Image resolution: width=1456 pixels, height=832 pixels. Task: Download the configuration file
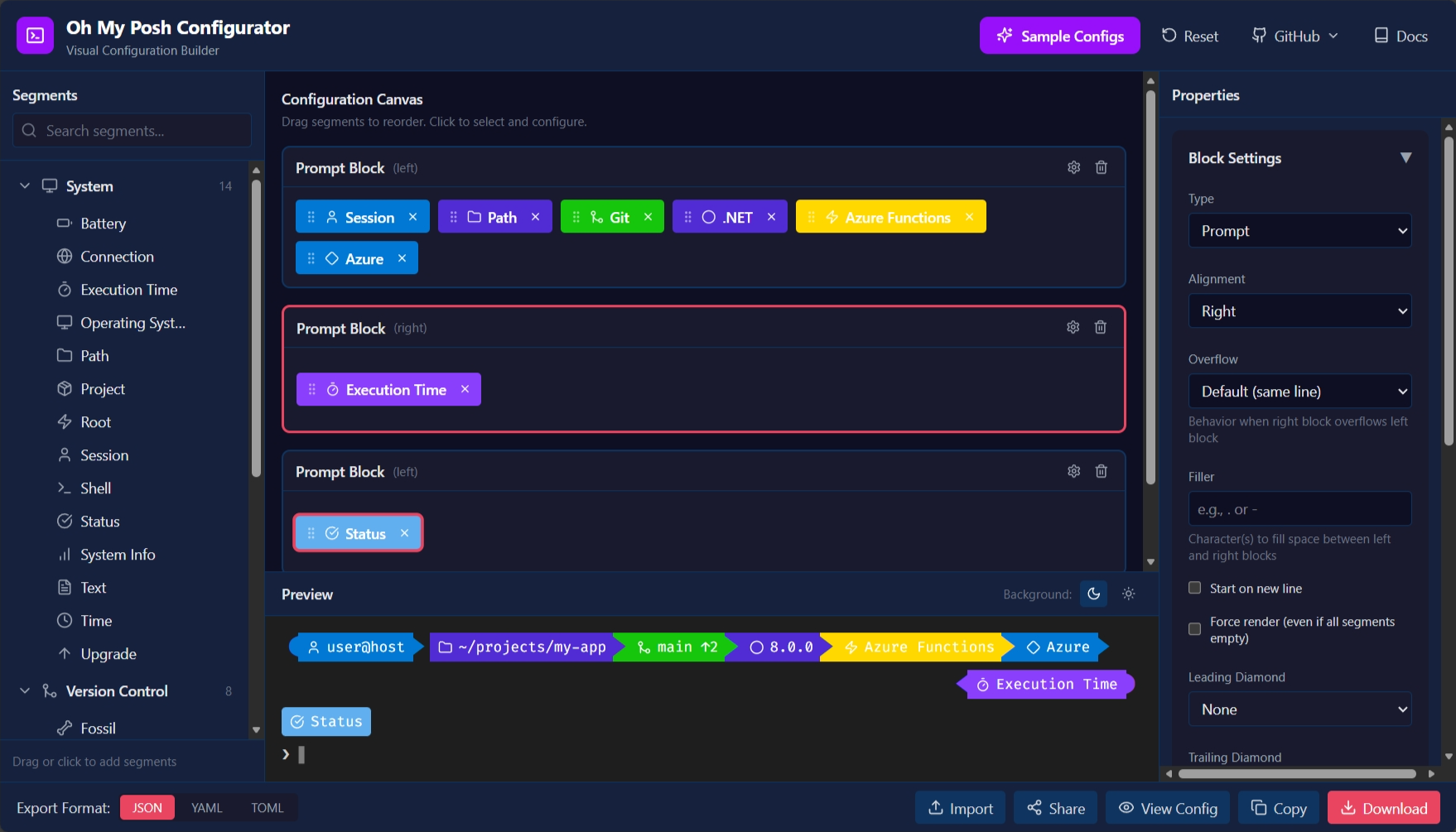click(x=1383, y=807)
